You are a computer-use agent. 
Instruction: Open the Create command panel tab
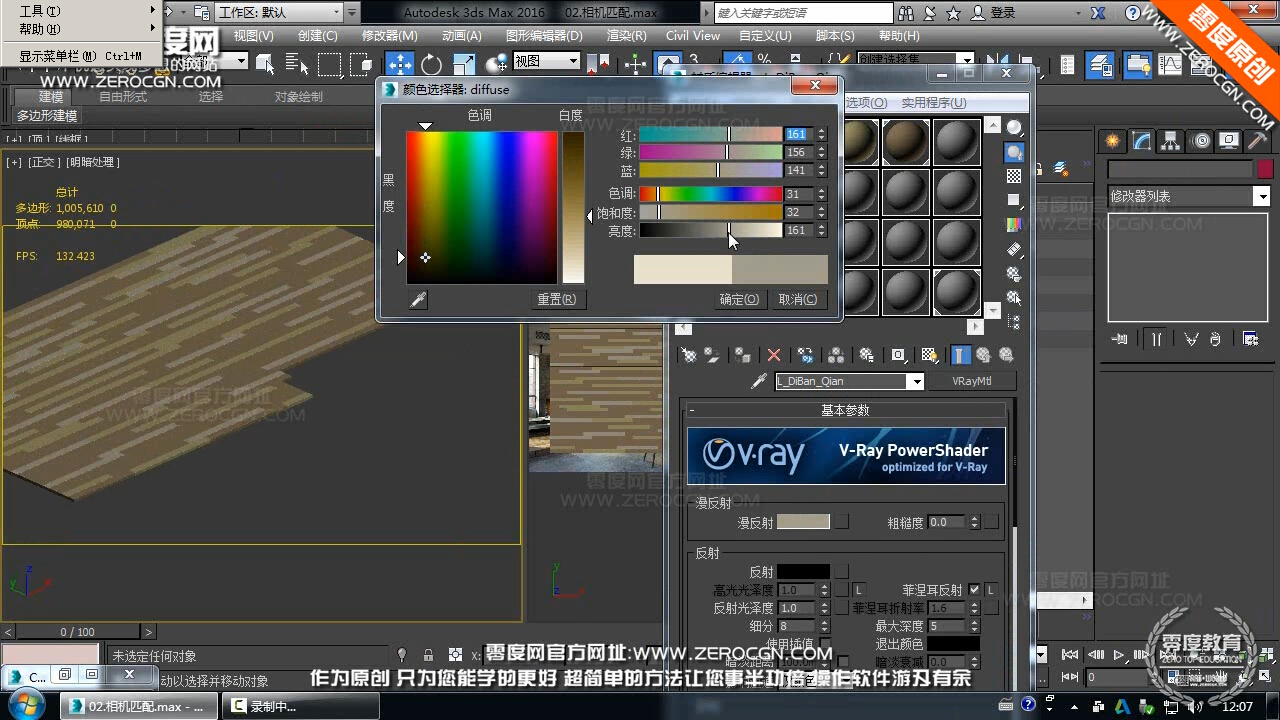pos(1113,141)
